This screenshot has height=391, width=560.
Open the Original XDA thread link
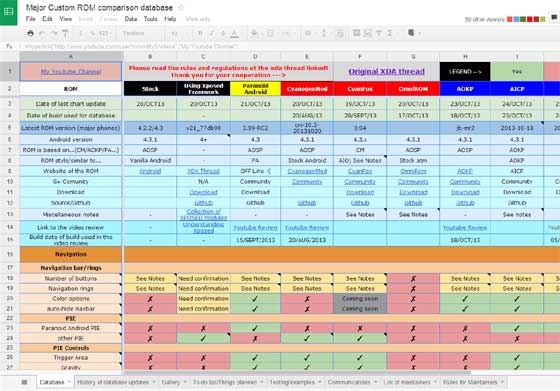[x=386, y=71]
